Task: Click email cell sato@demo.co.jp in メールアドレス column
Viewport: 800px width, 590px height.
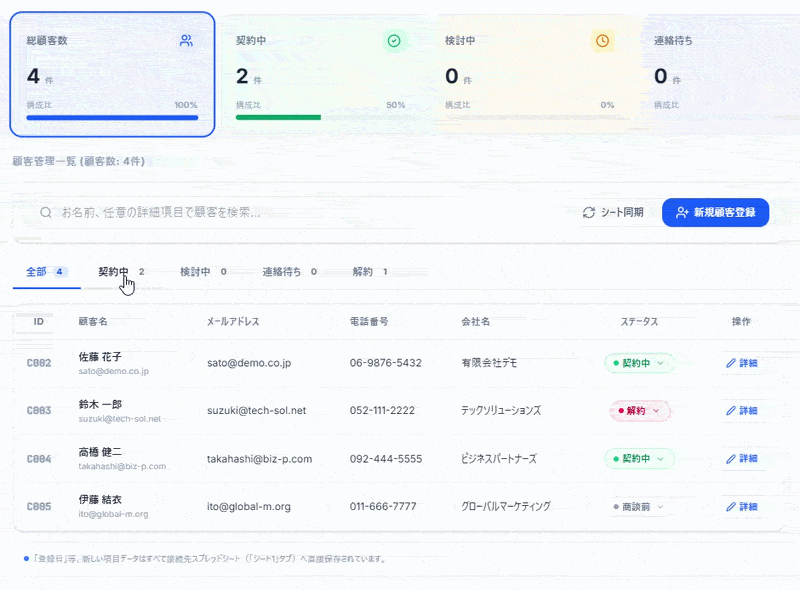Action: click(249, 363)
